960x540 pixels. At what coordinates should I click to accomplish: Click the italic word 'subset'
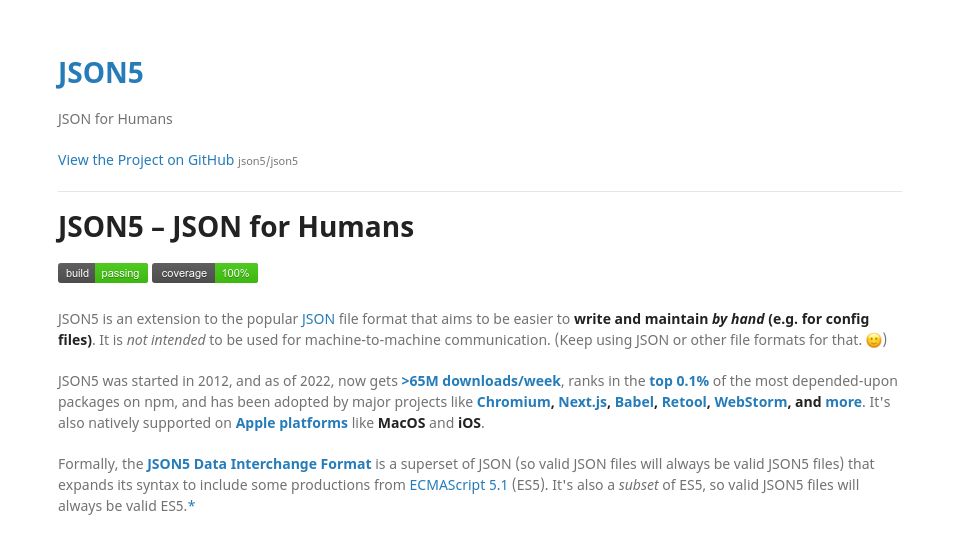pyautogui.click(x=639, y=485)
